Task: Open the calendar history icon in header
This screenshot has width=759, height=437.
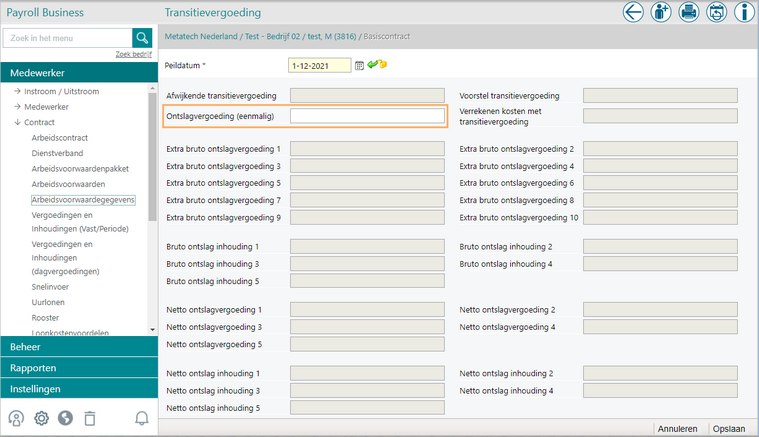Action: tap(716, 12)
